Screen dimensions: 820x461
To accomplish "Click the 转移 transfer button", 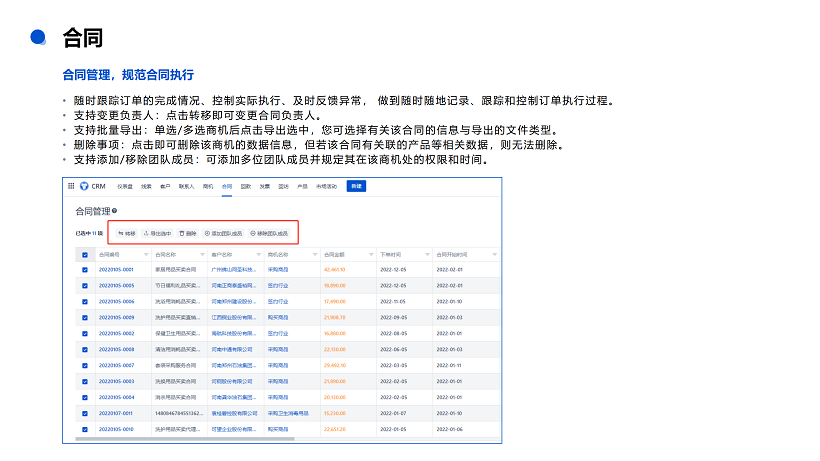I will (x=127, y=234).
